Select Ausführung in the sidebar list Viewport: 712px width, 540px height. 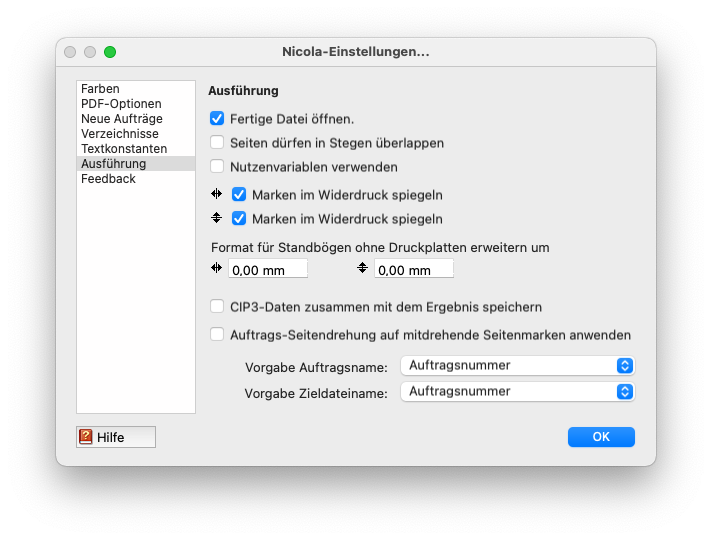coord(136,163)
